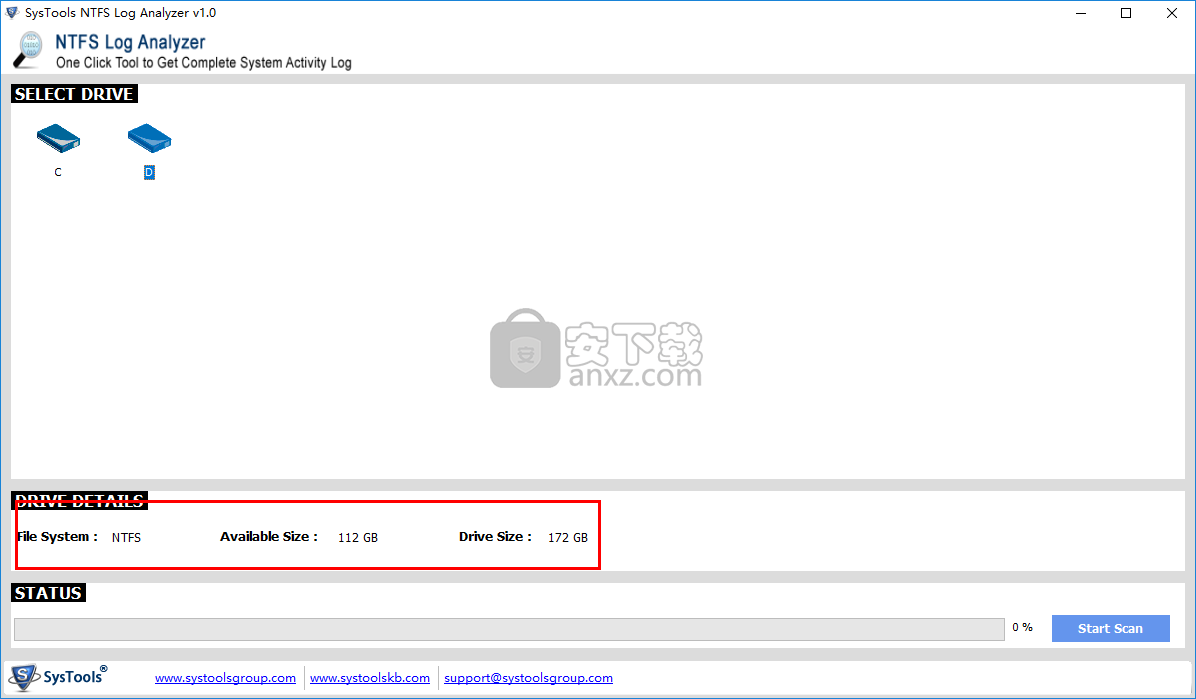The height and width of the screenshot is (699, 1196).
Task: Click the 112 GB available size value
Action: [x=358, y=537]
